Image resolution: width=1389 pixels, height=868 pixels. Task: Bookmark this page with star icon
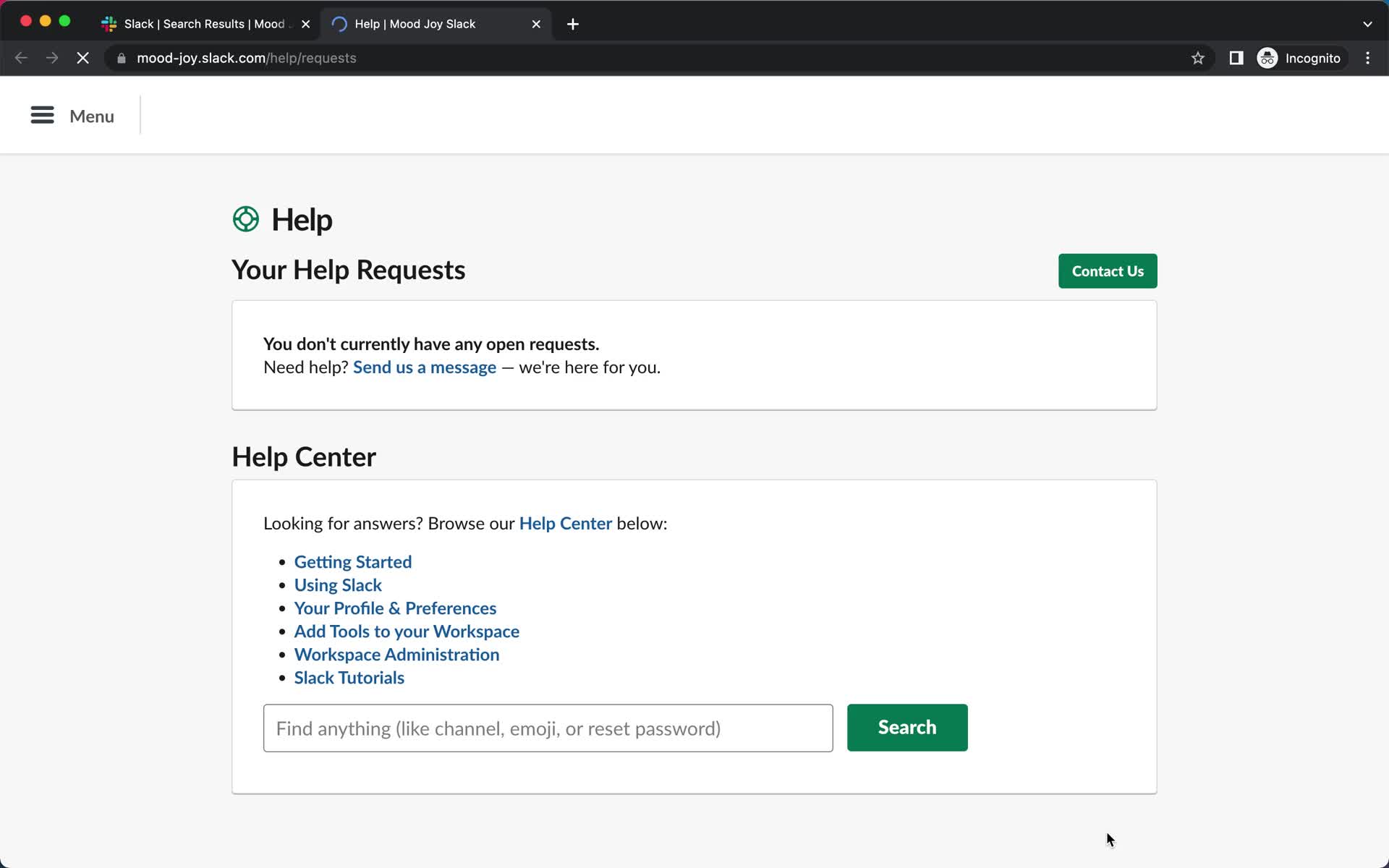tap(1198, 58)
